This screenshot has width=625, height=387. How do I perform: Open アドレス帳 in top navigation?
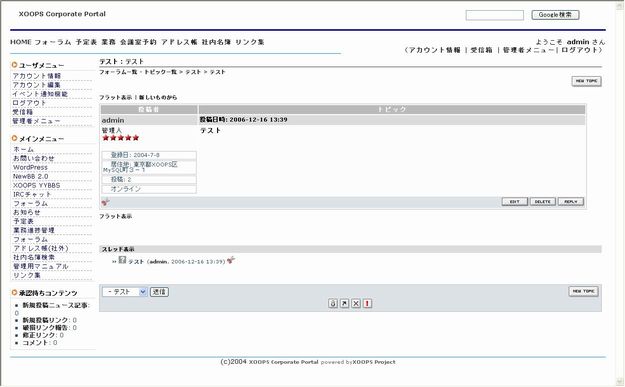[179, 42]
